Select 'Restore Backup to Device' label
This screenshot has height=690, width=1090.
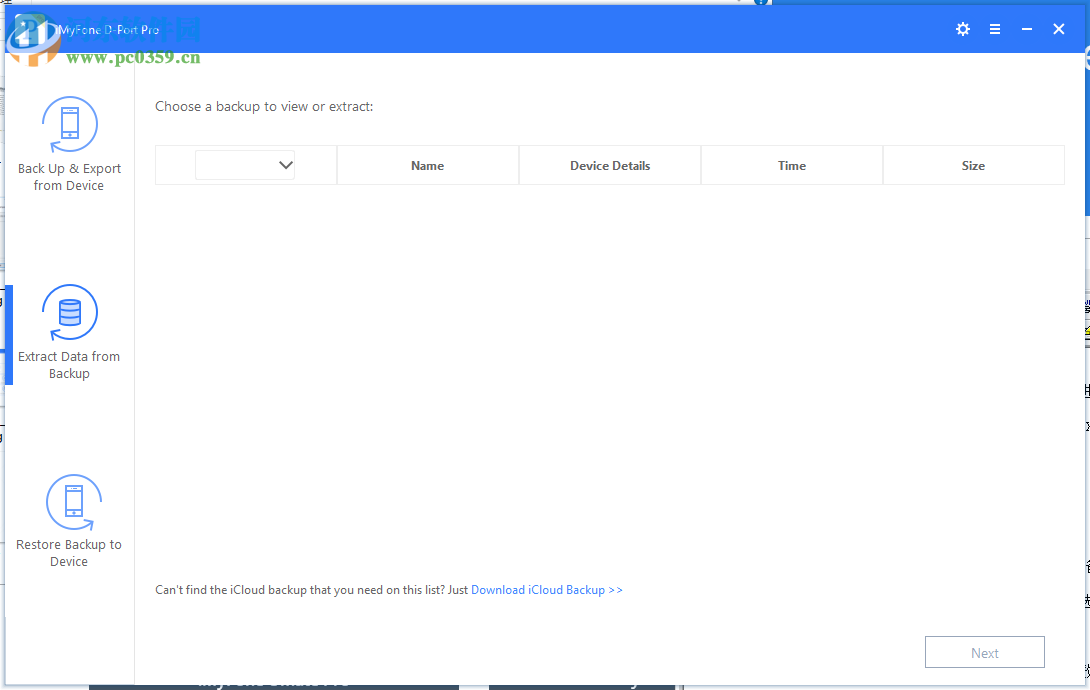pyautogui.click(x=69, y=553)
